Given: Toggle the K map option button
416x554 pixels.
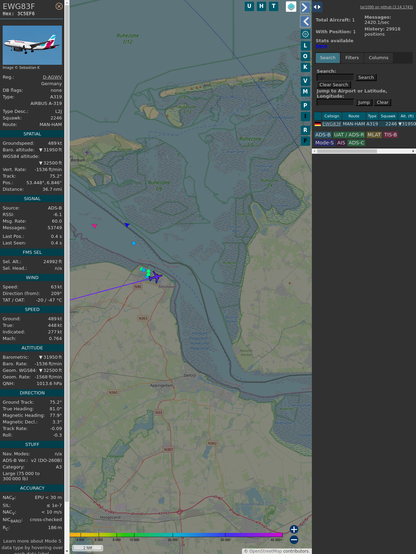Looking at the screenshot, I should 305,67.
